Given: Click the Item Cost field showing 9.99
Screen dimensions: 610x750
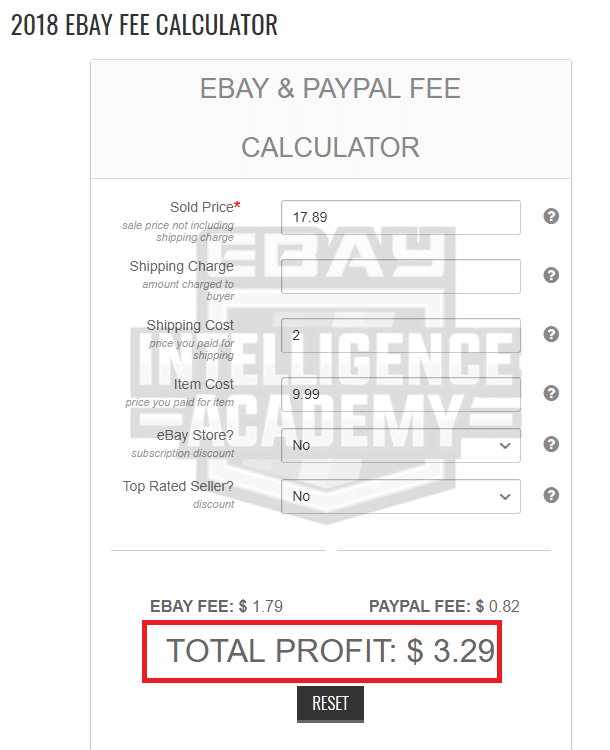Looking at the screenshot, I should (x=401, y=395).
